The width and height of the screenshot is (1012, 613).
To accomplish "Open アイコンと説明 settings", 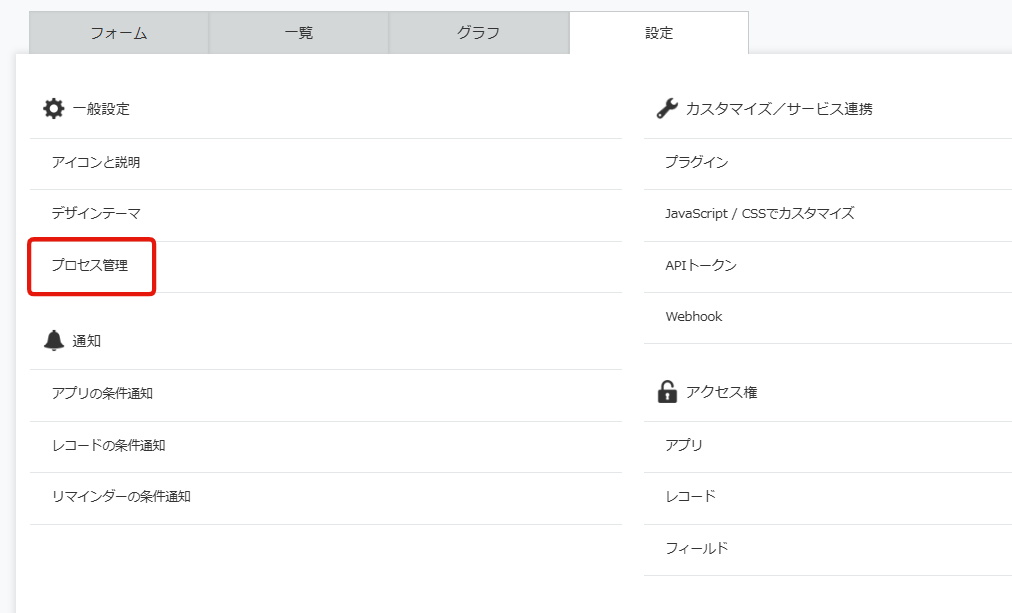I will (x=96, y=162).
